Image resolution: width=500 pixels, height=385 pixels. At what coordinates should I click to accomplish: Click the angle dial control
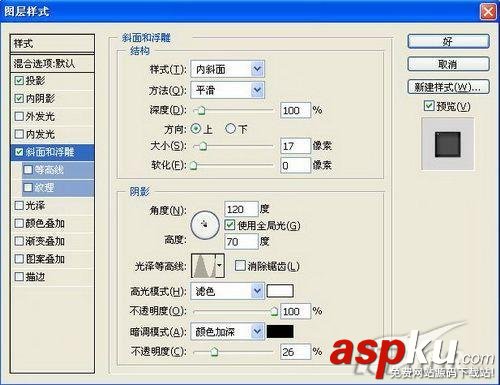[x=205, y=225]
